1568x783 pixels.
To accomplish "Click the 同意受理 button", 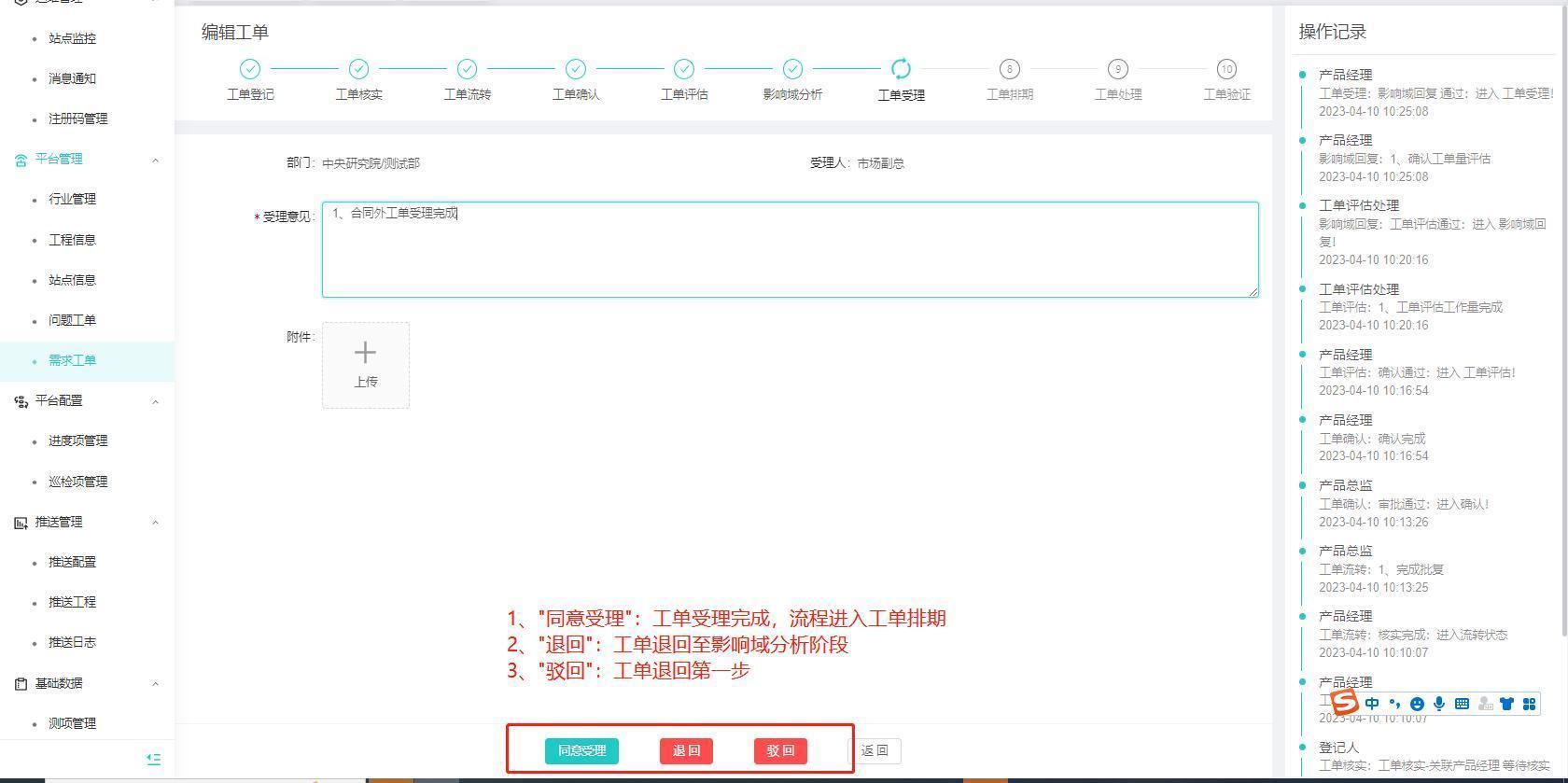I will click(581, 750).
